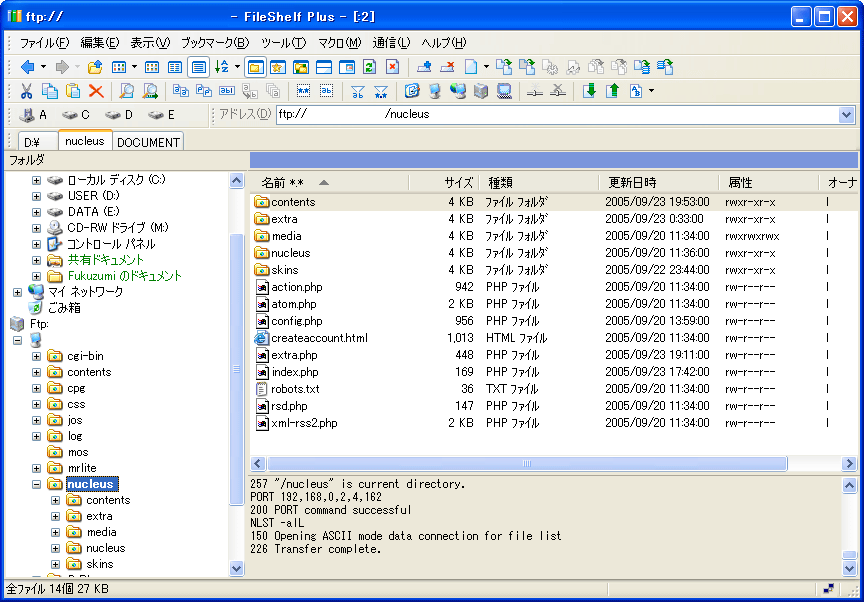Screen dimensions: 864x602
Task: Open the 編集(E) menu
Action: pyautogui.click(x=100, y=42)
